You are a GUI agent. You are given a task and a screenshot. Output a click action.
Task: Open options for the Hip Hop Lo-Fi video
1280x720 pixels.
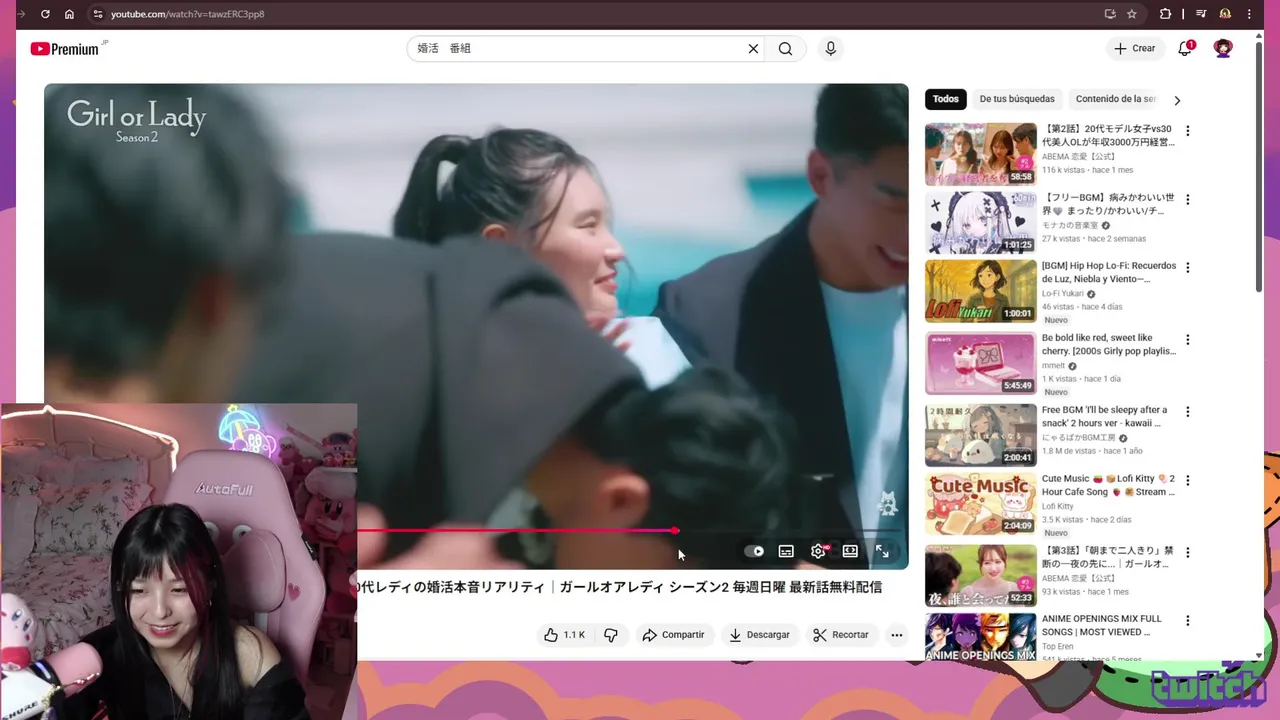pyautogui.click(x=1188, y=268)
